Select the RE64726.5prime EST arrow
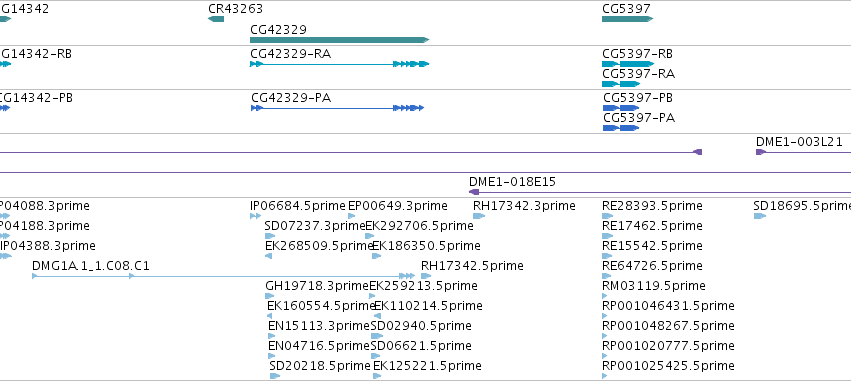This screenshot has height=381, width=851. click(608, 276)
